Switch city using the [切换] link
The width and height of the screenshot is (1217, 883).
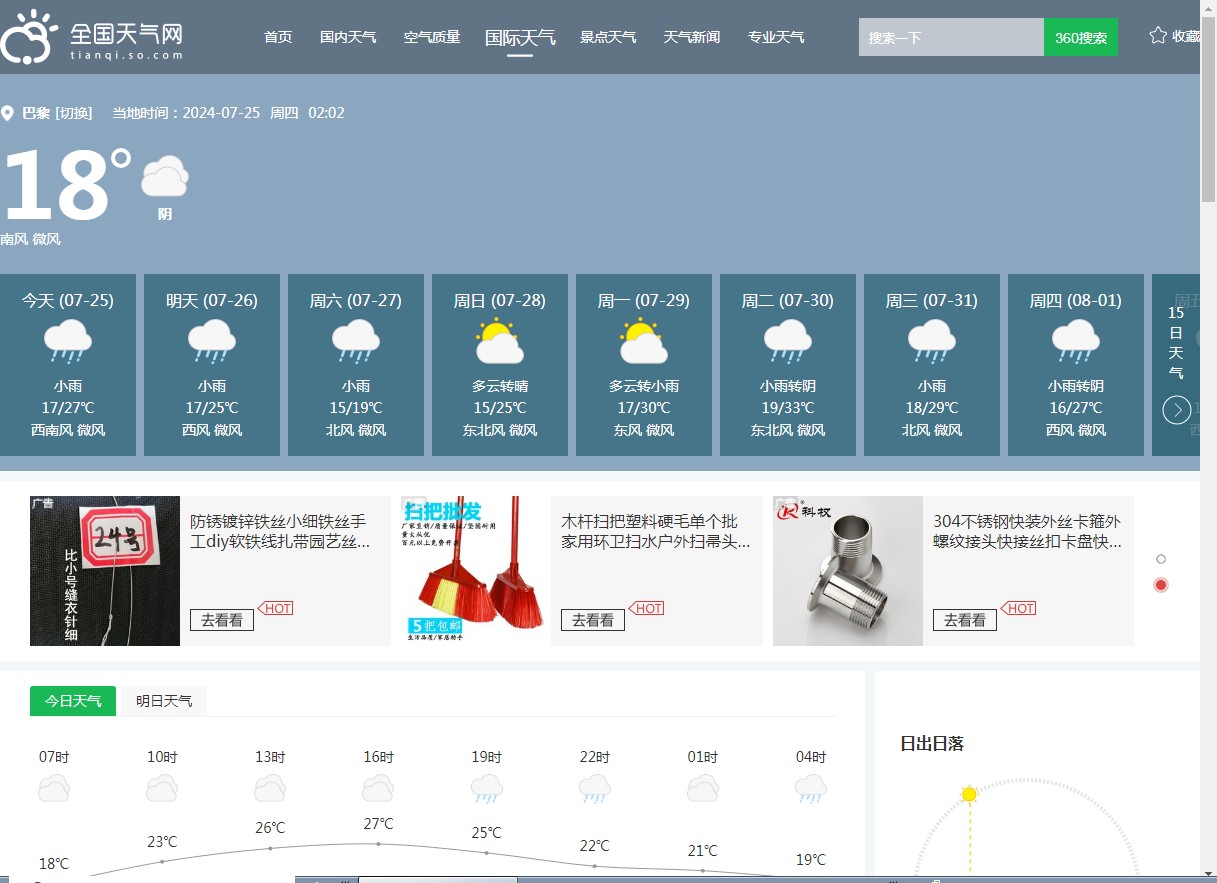pos(74,113)
